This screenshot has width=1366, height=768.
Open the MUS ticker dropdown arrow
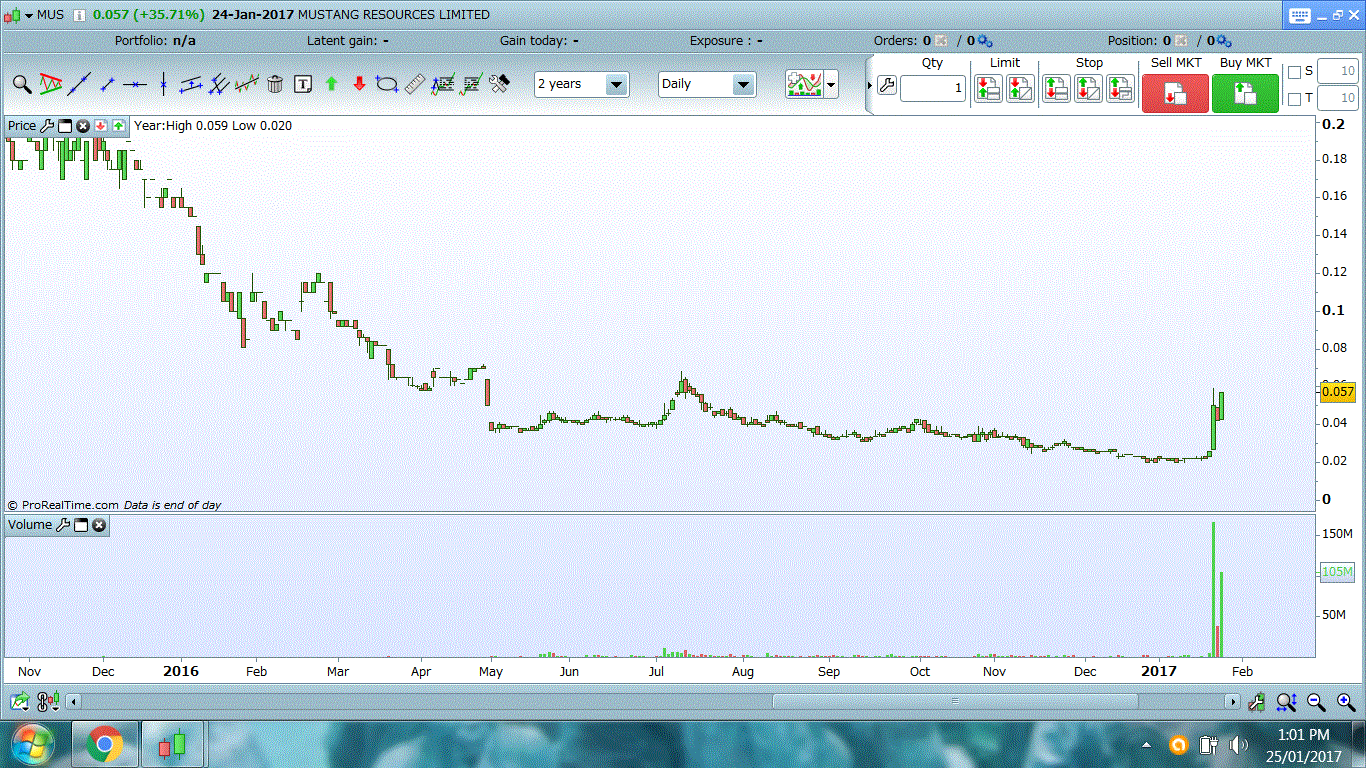(29, 15)
